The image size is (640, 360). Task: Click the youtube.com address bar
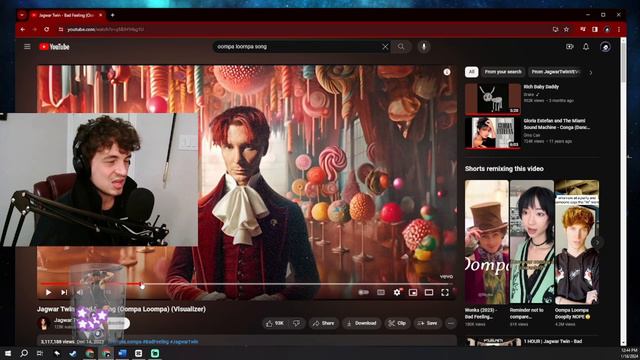click(302, 29)
